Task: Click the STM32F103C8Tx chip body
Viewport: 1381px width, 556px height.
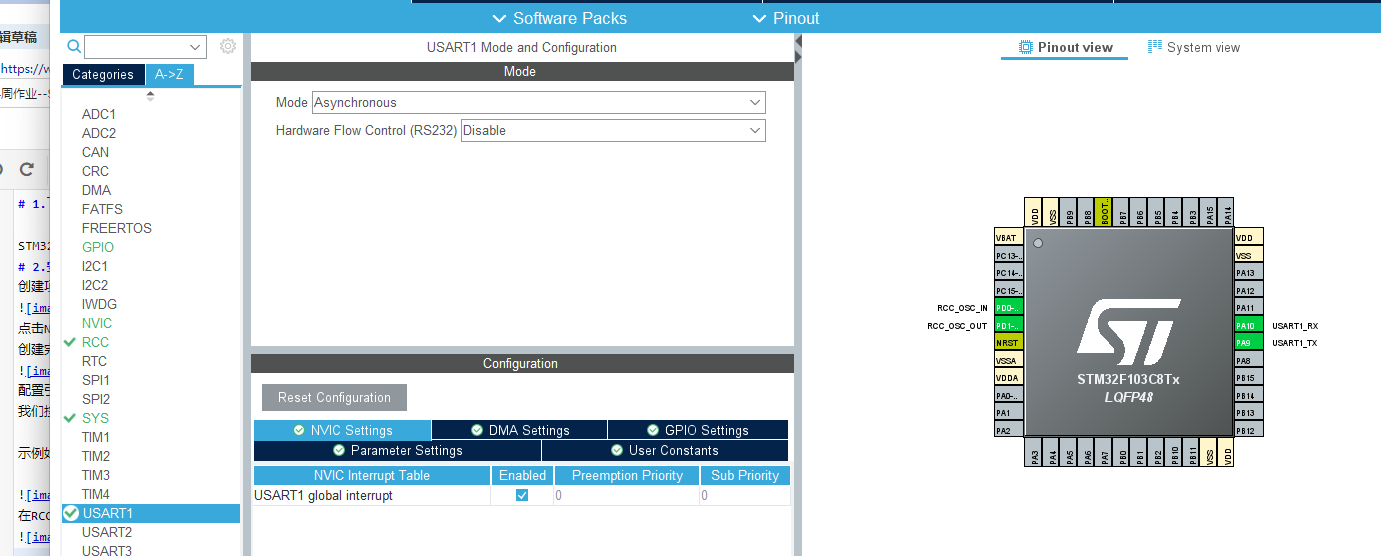Action: click(1128, 332)
